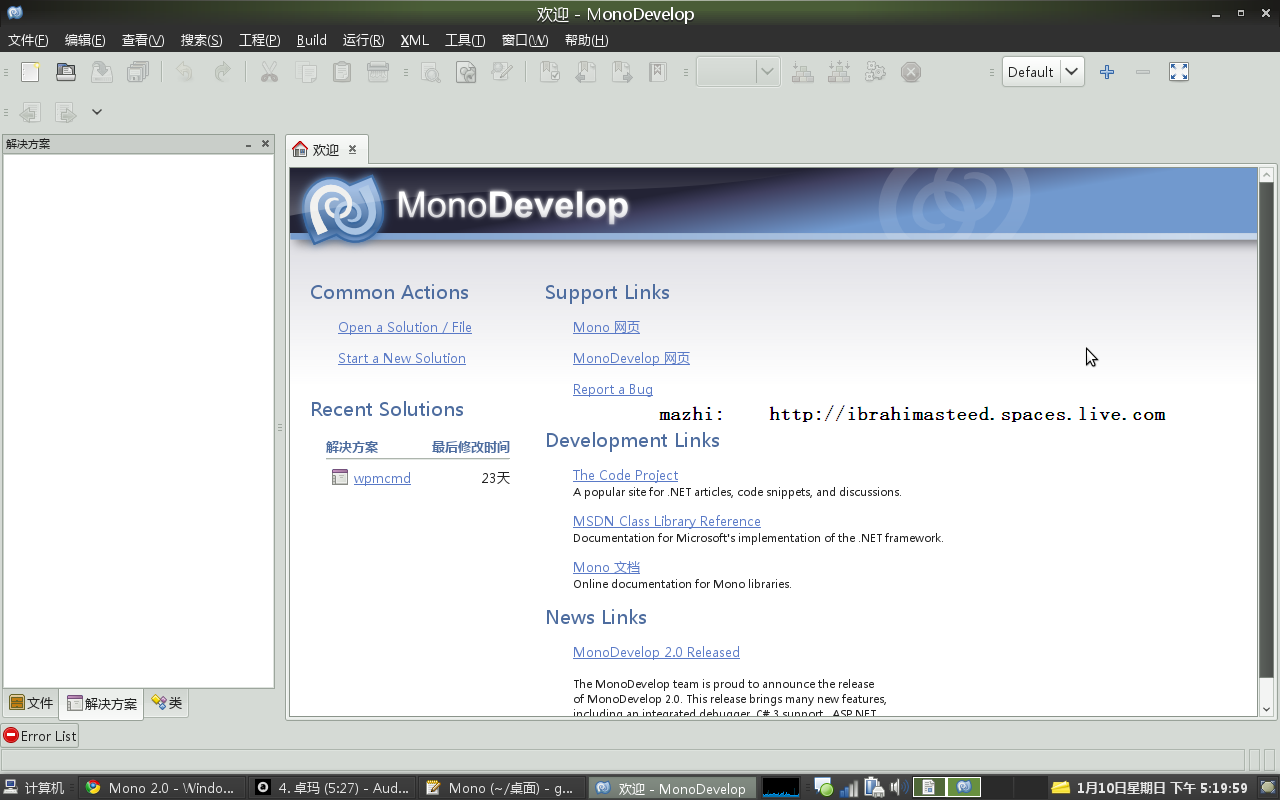Image resolution: width=1280 pixels, height=800 pixels.
Task: Click the Mono 网页 link
Action: (606, 327)
